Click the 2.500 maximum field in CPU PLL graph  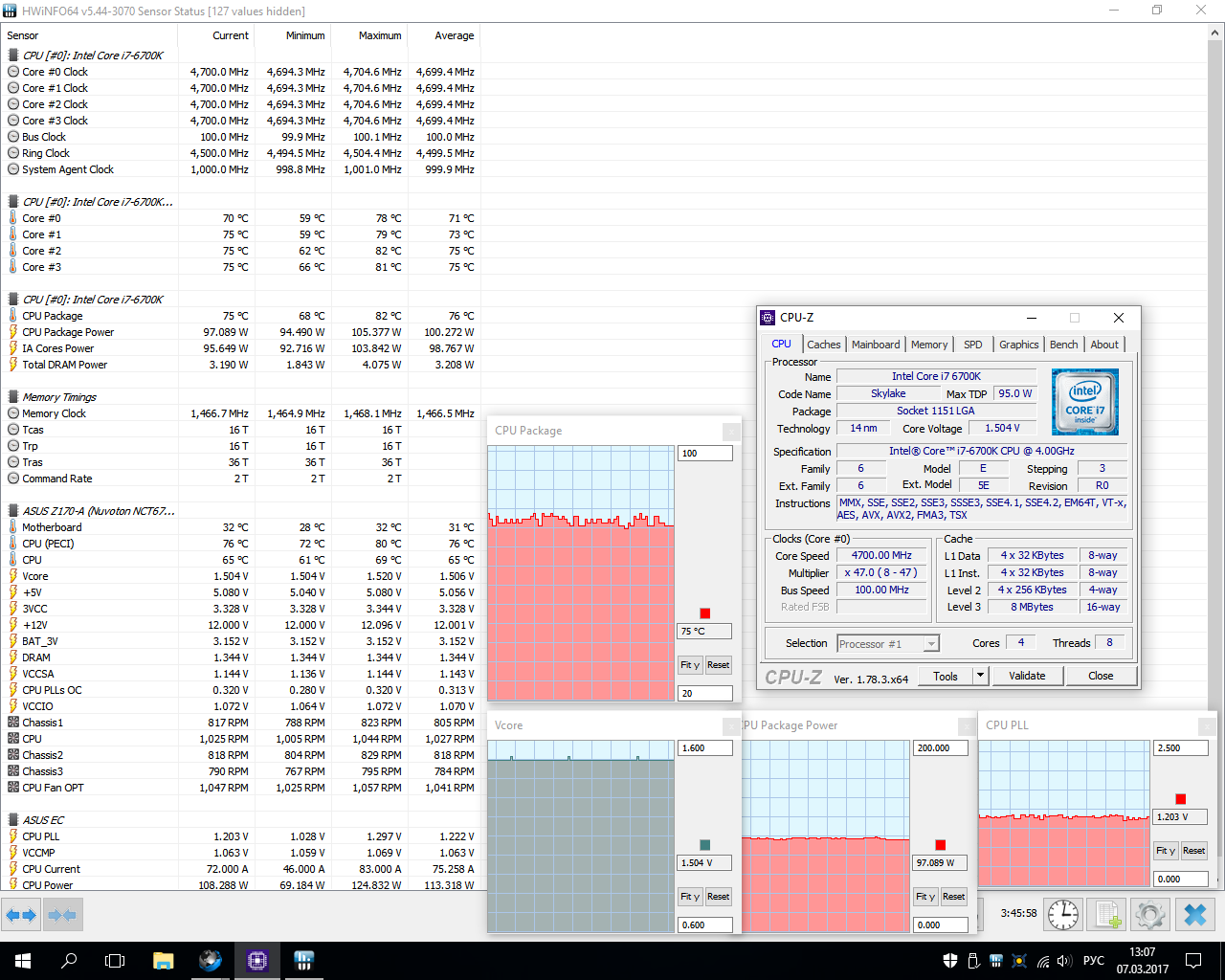coord(1181,748)
